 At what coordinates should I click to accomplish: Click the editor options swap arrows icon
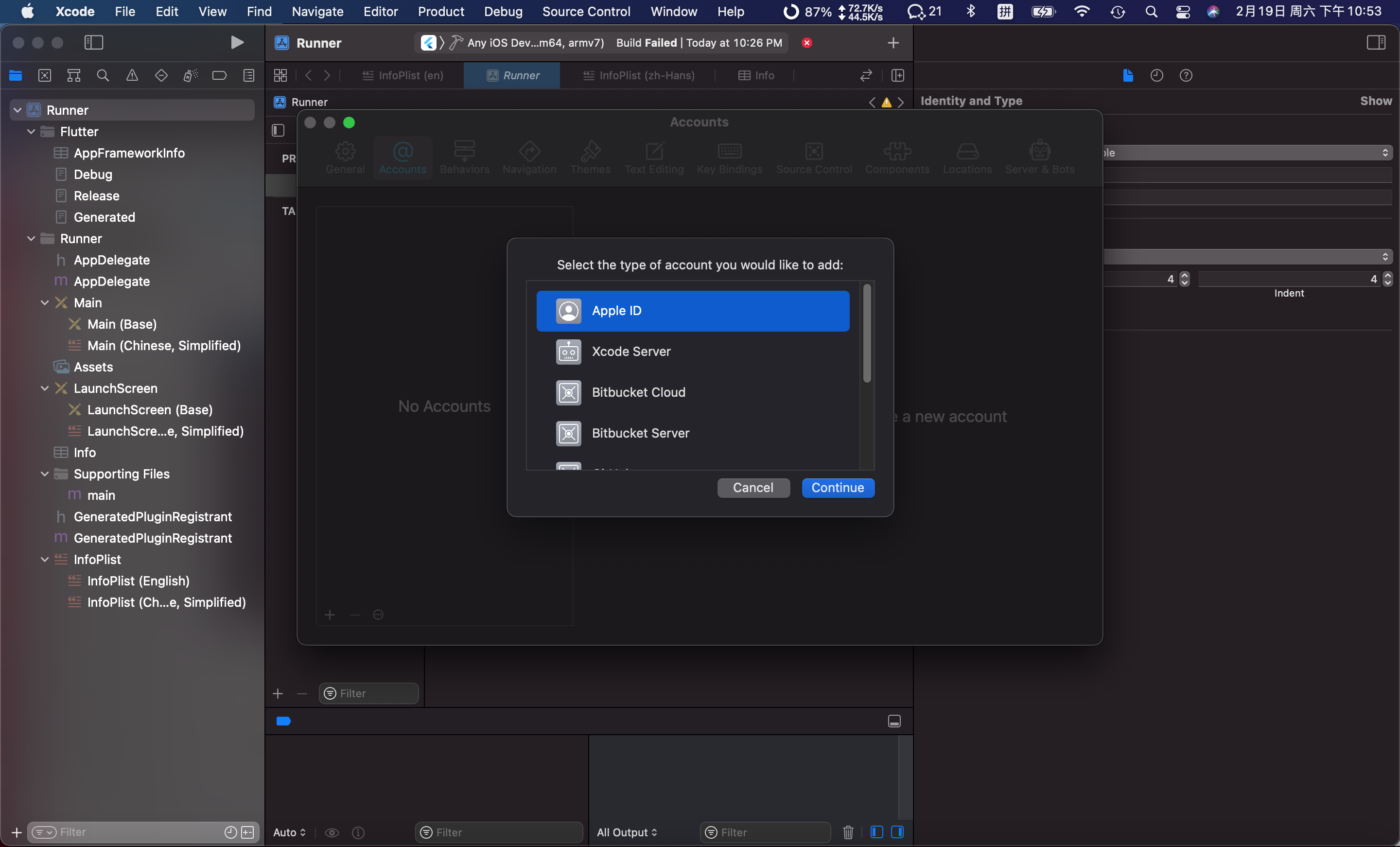[x=866, y=75]
